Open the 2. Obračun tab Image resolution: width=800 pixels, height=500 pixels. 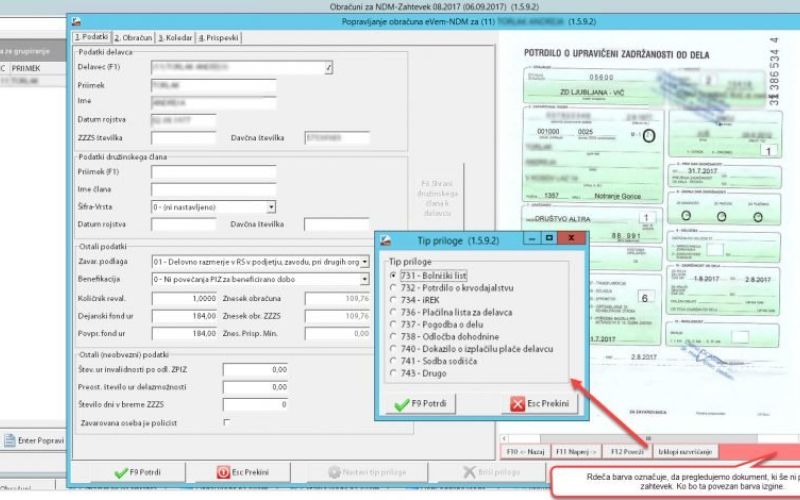tap(133, 38)
